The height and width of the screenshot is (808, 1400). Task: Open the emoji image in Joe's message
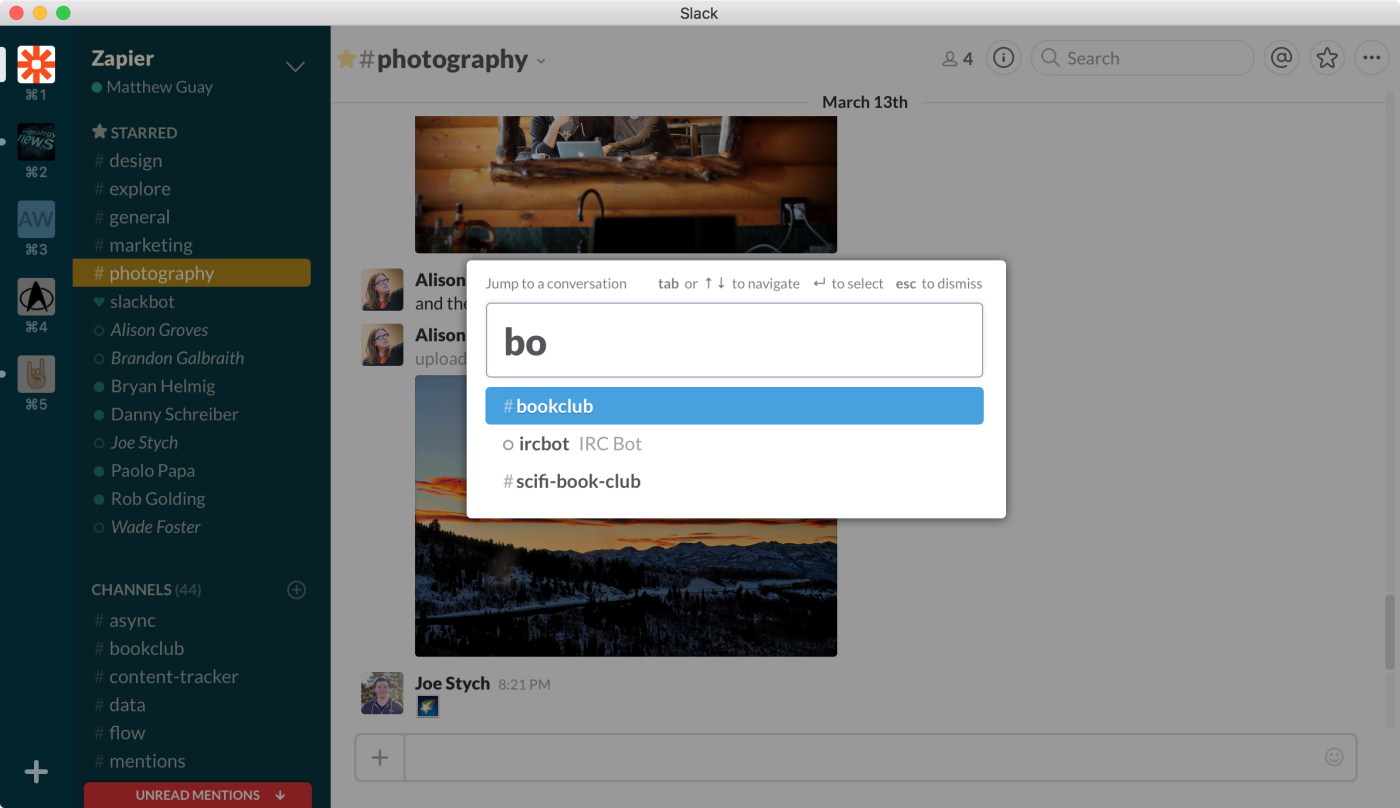(x=427, y=707)
